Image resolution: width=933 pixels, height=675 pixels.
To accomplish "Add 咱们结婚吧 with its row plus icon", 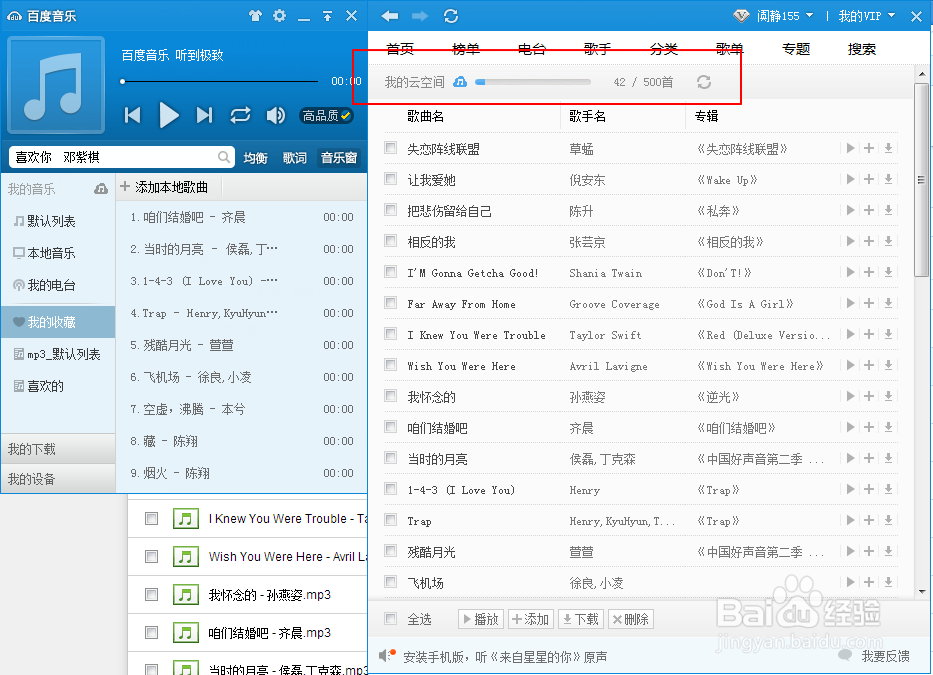I will click(869, 427).
